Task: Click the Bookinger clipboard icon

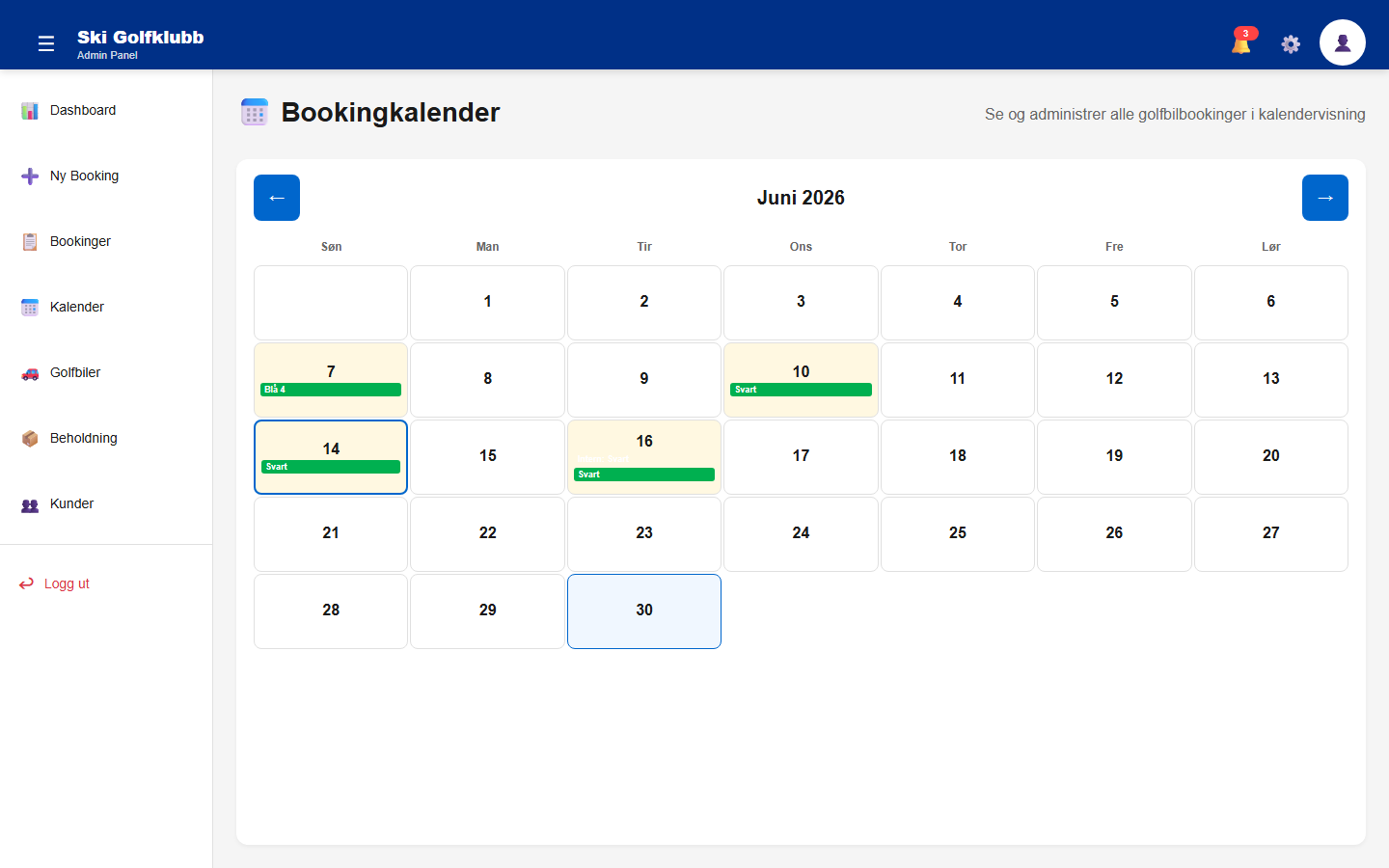Action: pyautogui.click(x=30, y=242)
